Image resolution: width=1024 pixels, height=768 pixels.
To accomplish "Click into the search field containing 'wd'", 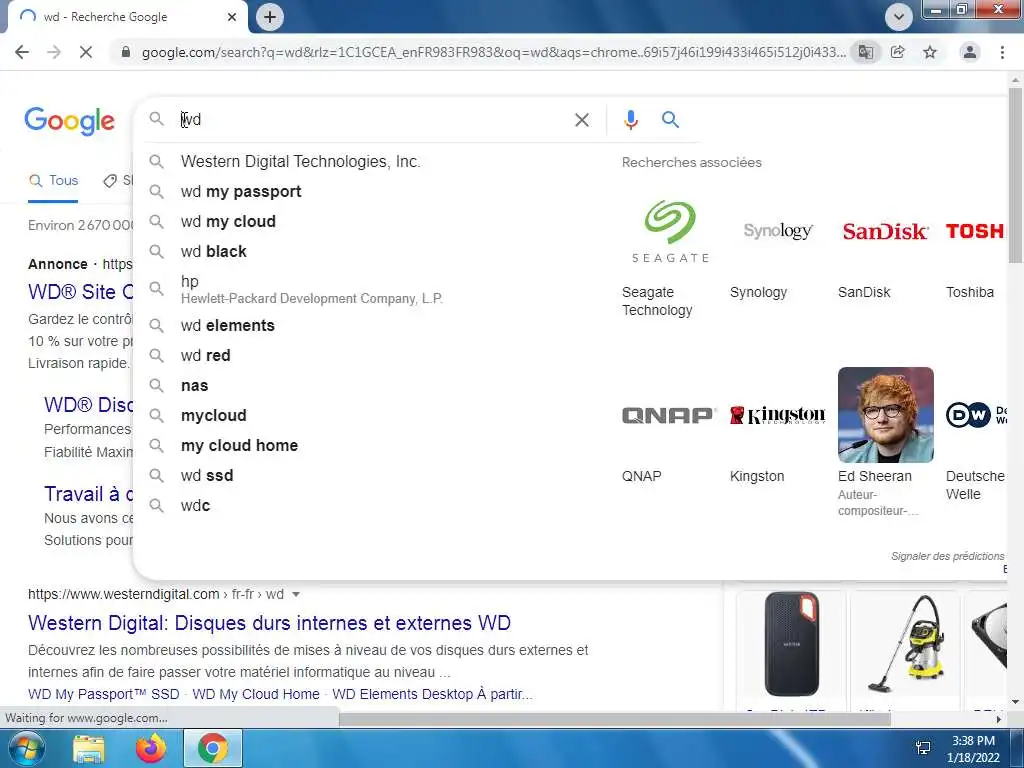I will click(x=372, y=120).
